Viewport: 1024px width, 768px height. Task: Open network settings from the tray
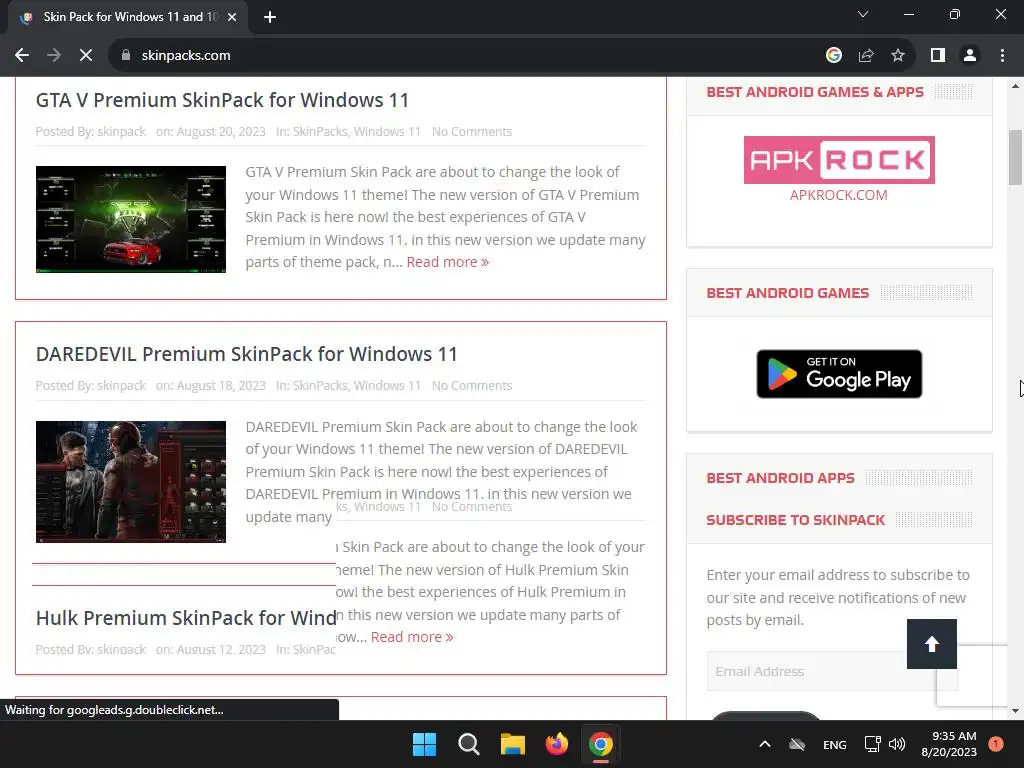point(872,744)
